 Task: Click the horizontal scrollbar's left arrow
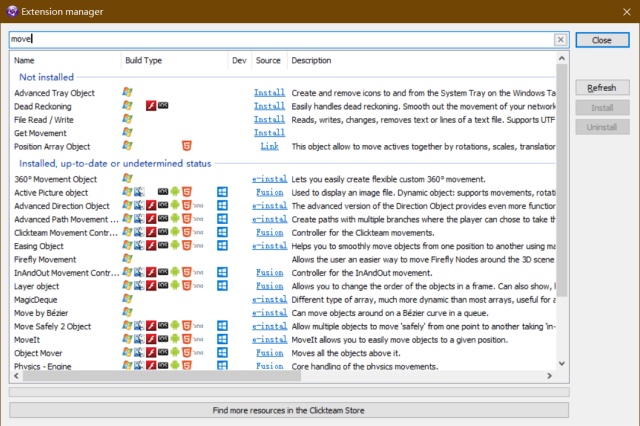[x=16, y=376]
